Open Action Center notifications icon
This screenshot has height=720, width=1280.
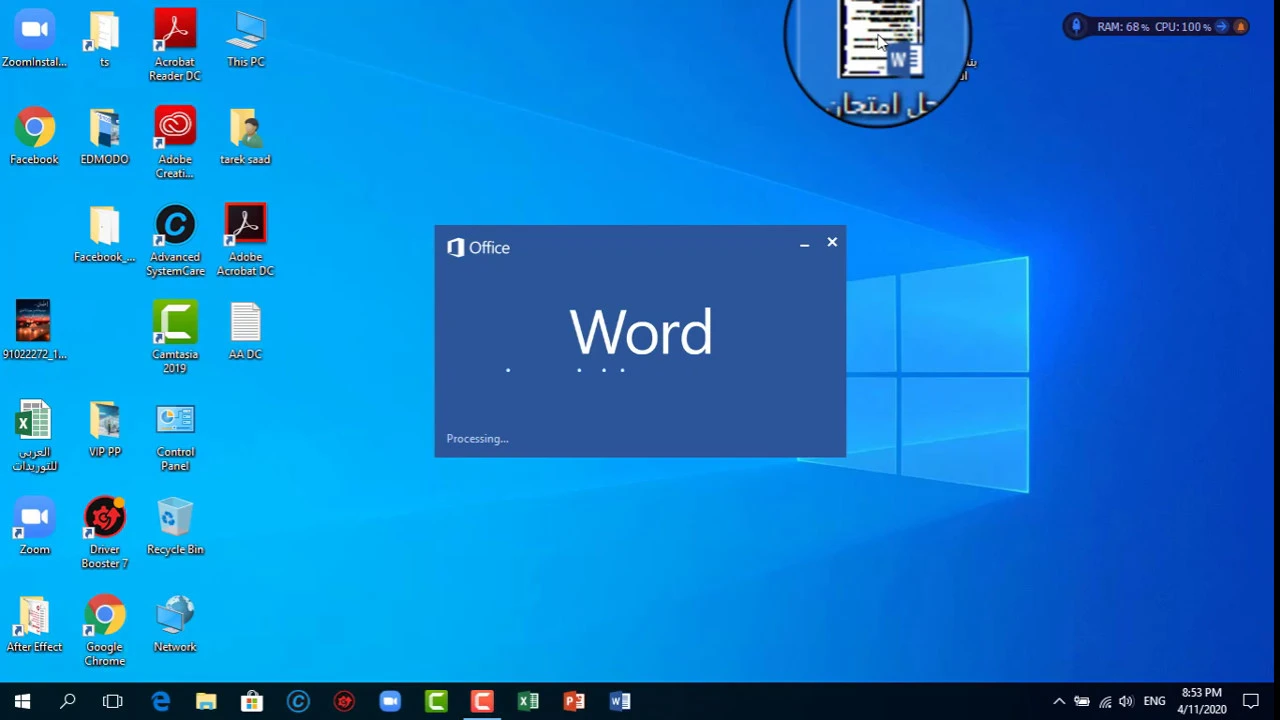(1250, 701)
